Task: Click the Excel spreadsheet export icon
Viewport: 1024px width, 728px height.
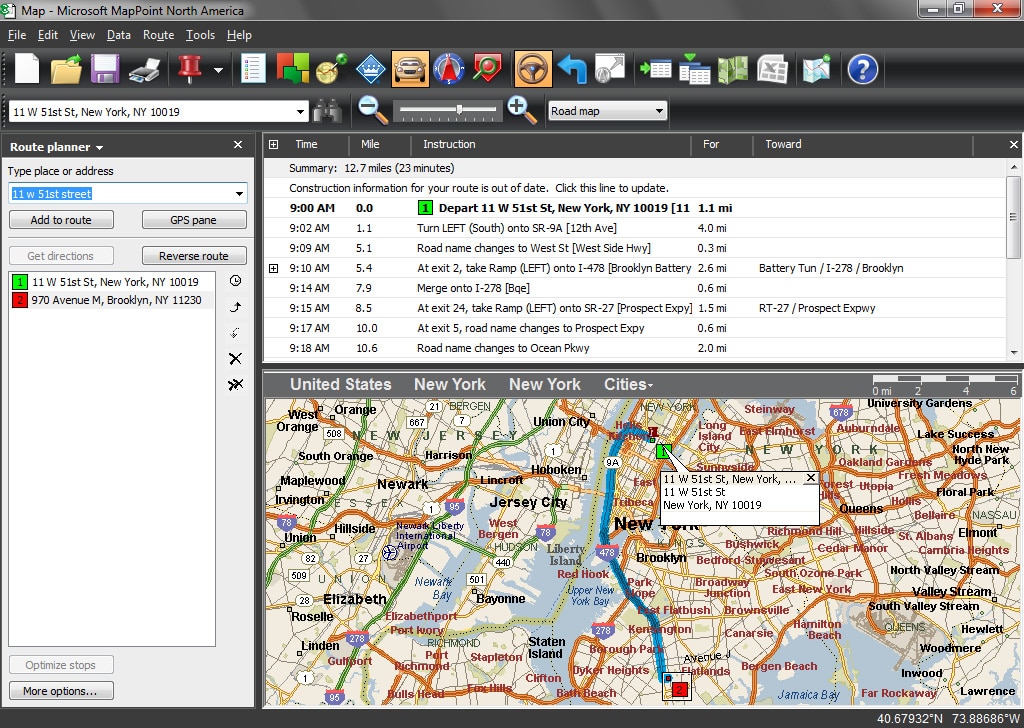Action: [772, 69]
